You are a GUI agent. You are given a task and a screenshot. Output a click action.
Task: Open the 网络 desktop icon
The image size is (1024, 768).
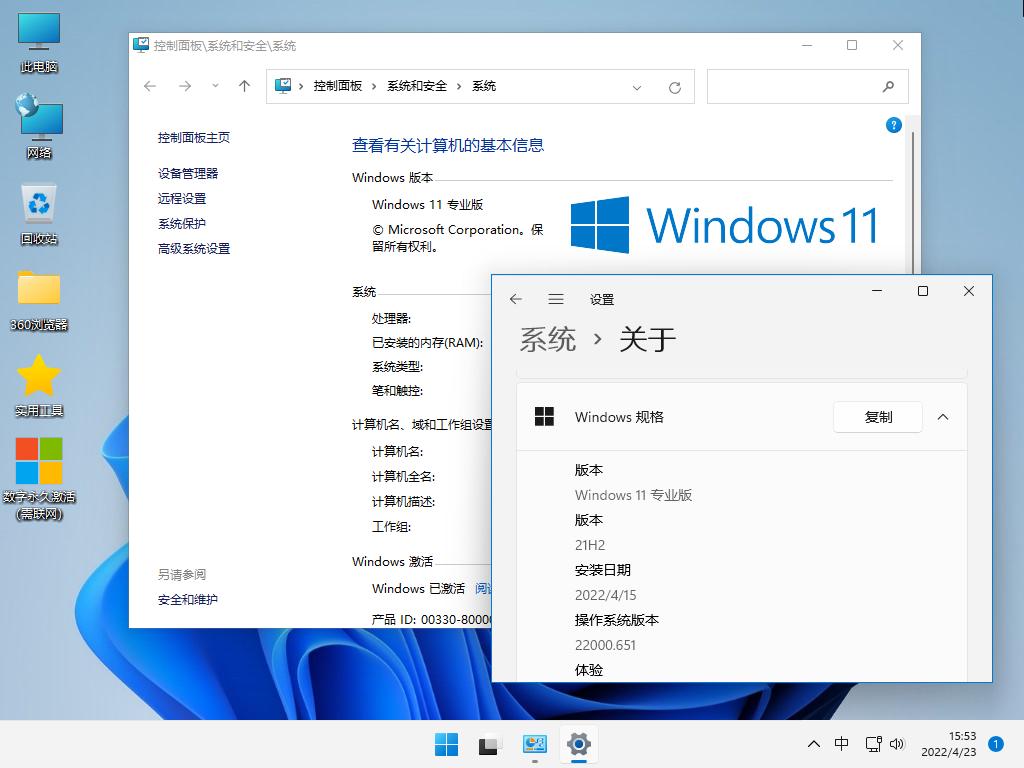[39, 126]
